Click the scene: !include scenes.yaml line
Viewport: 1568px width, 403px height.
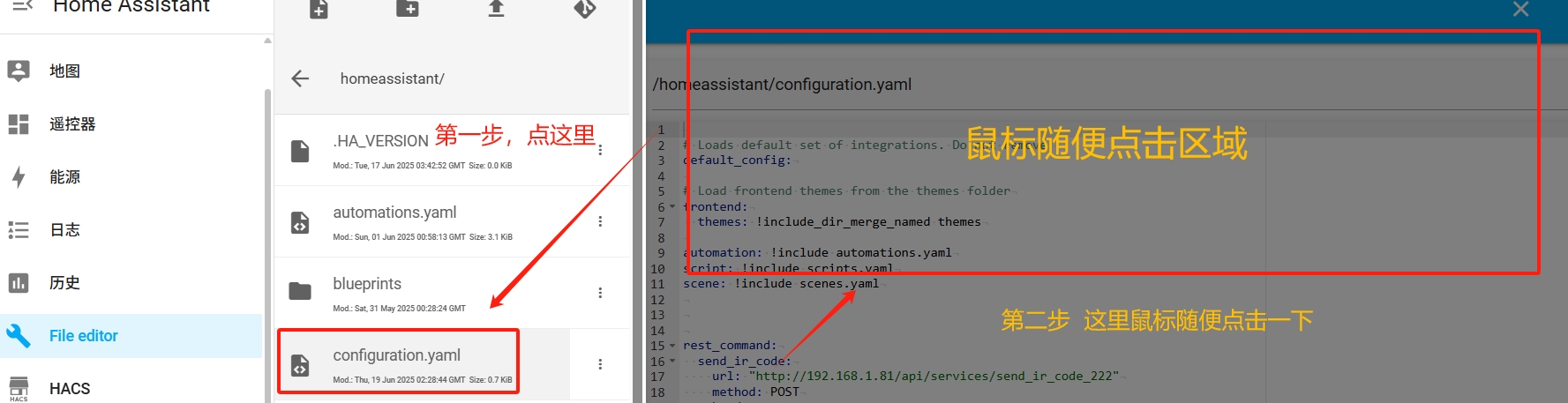pyautogui.click(x=781, y=284)
